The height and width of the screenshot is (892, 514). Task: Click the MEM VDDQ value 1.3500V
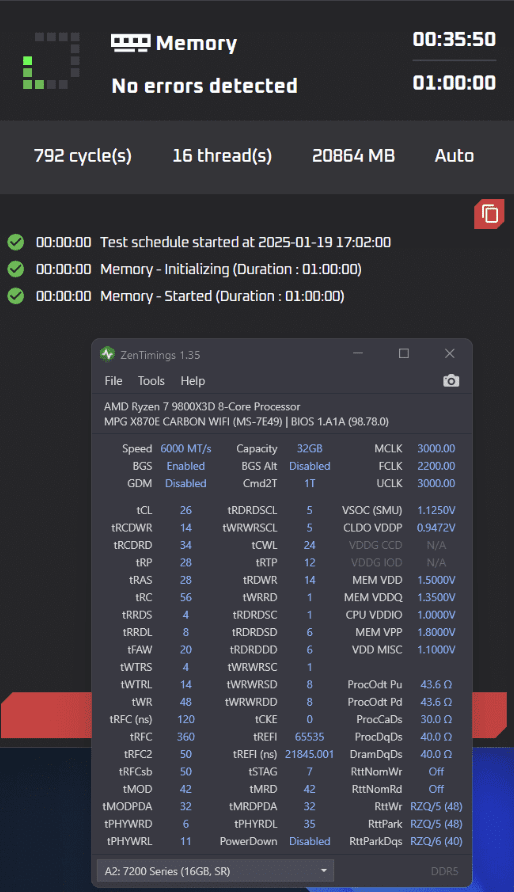coord(436,597)
